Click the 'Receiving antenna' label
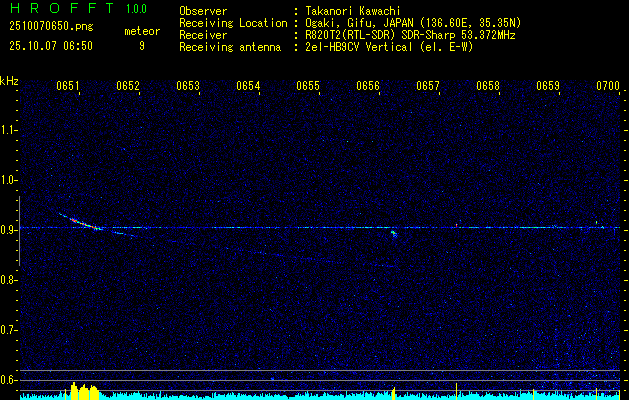The height and width of the screenshot is (400, 629). tap(230, 47)
